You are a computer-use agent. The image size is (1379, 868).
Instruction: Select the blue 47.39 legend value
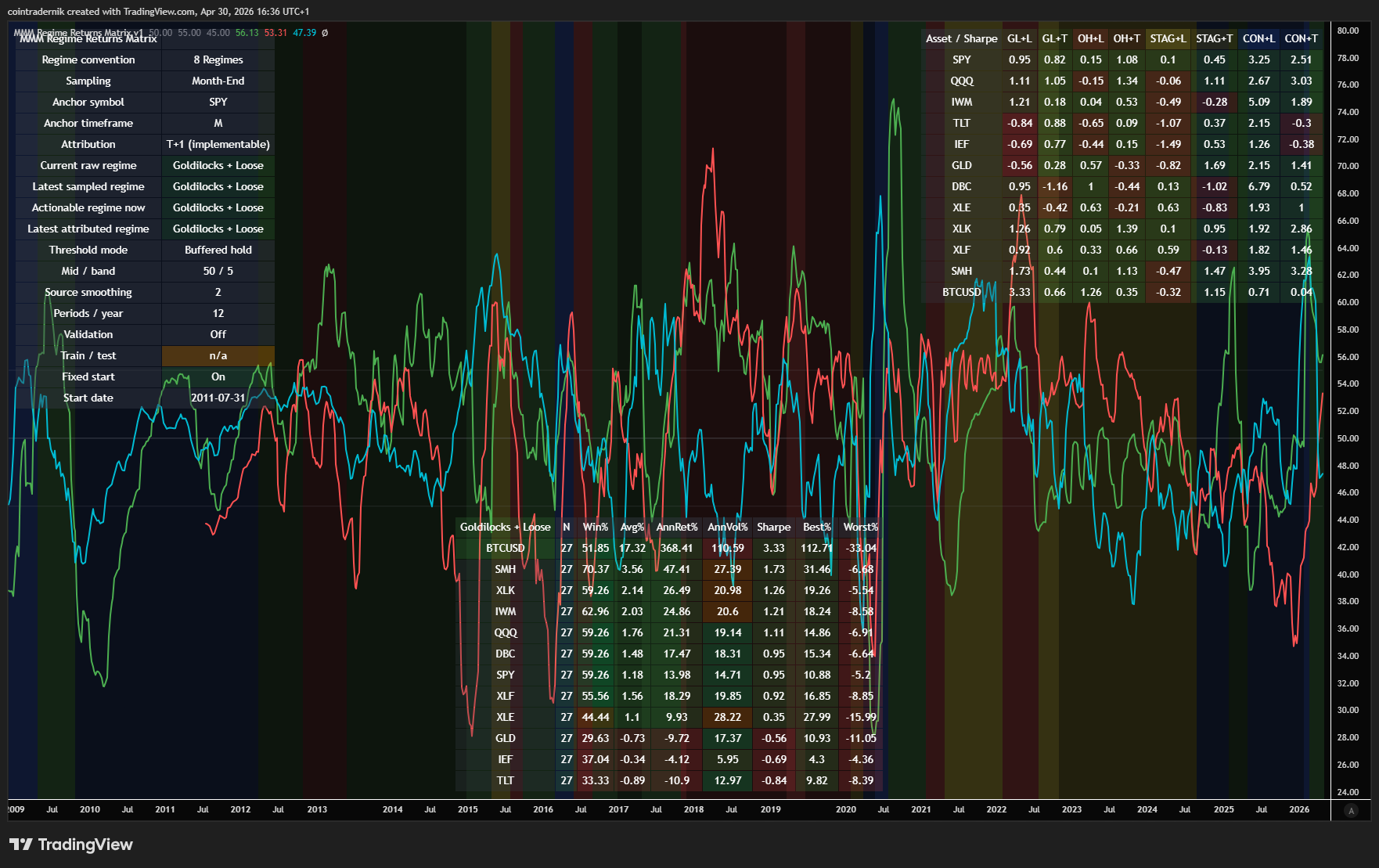point(304,33)
